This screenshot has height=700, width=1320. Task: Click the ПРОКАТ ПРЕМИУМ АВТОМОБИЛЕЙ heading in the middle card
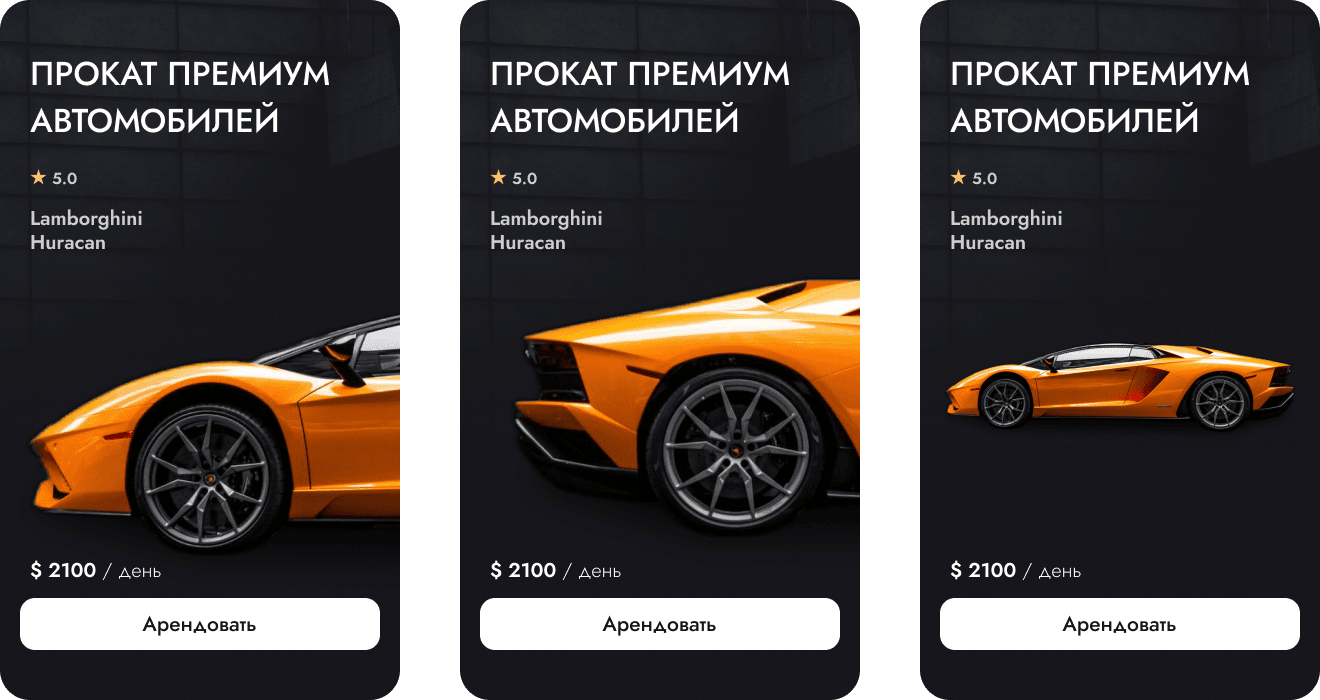click(x=640, y=97)
